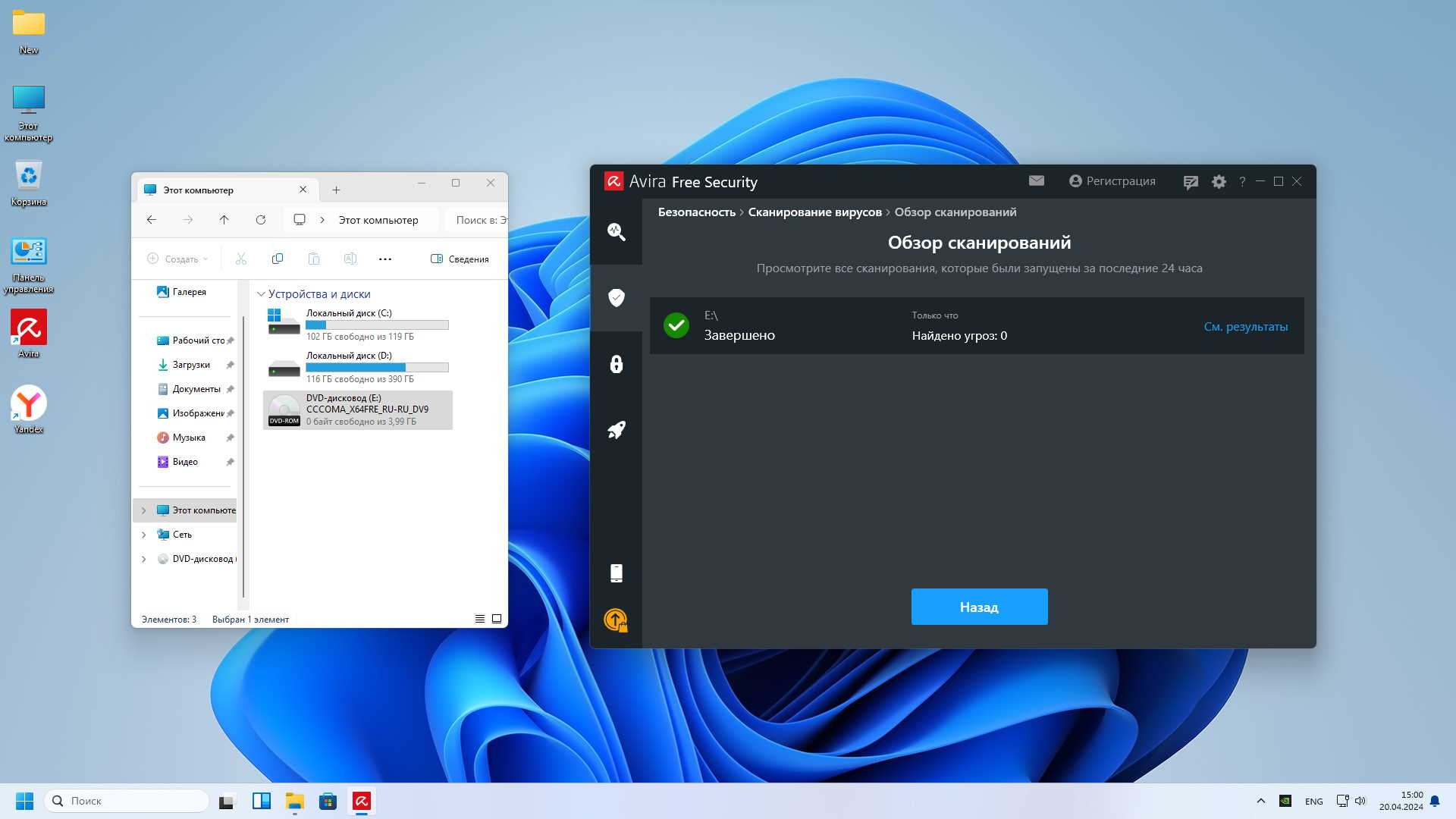Screen dimensions: 1456x819
Task: Open Performance rocket sidebar section
Action: (x=617, y=430)
